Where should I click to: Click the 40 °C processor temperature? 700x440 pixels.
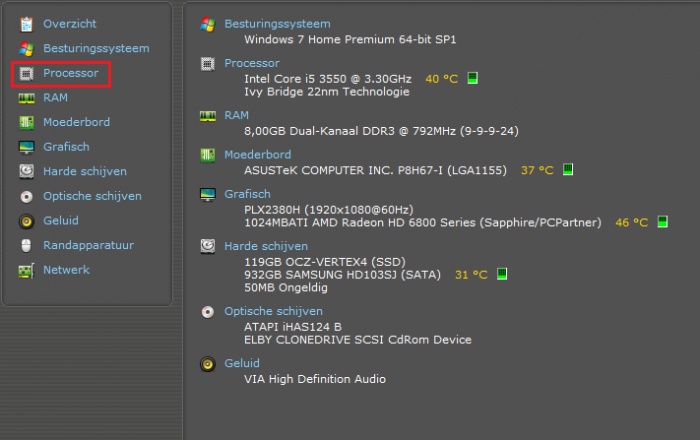coord(442,79)
